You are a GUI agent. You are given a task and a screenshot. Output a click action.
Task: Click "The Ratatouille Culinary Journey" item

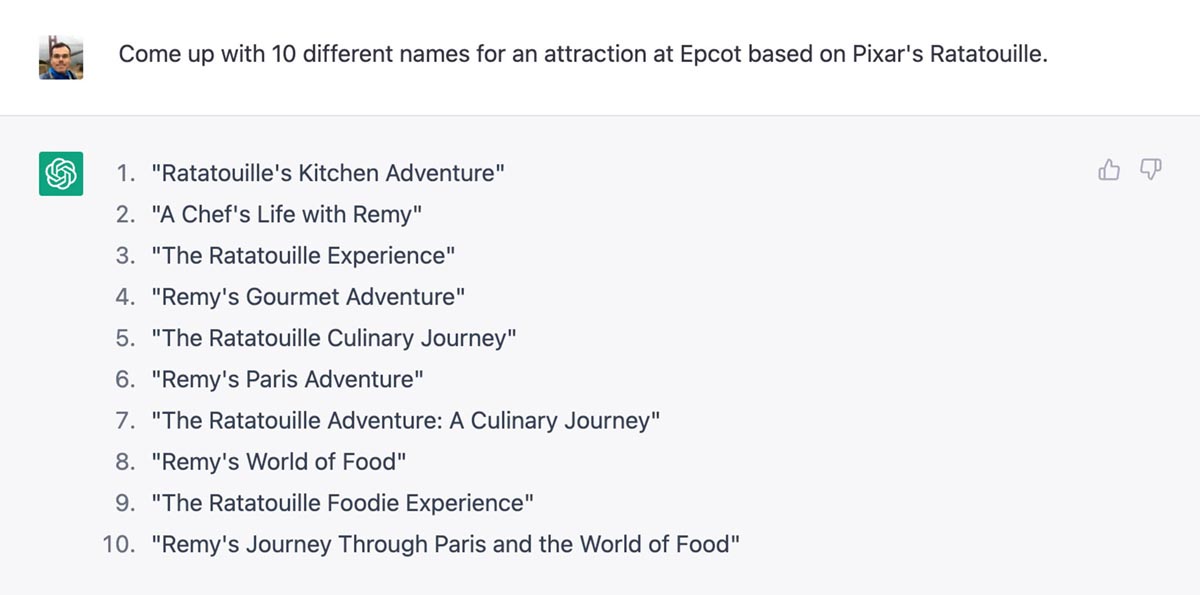333,338
